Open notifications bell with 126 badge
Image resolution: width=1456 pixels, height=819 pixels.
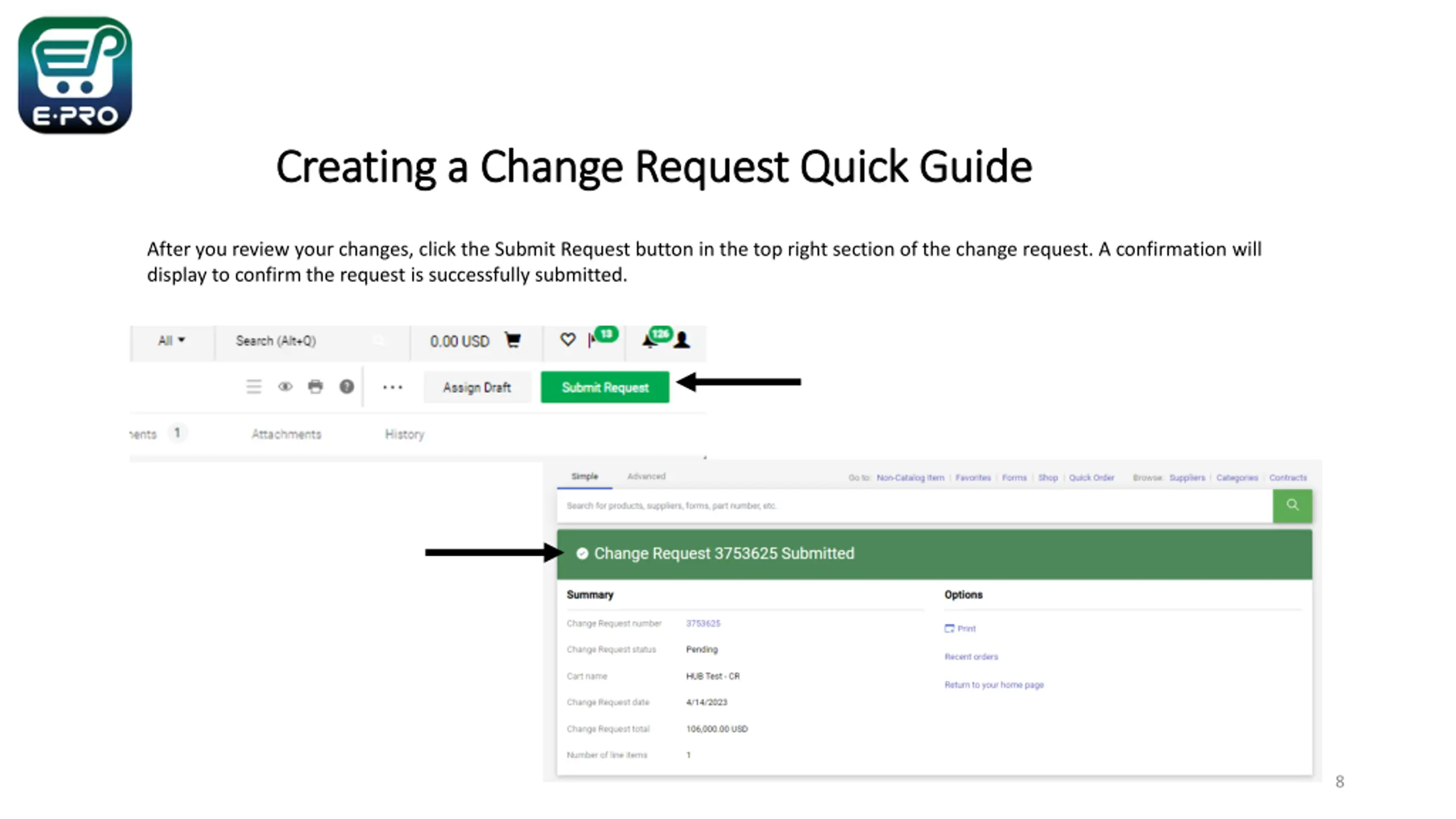656,337
